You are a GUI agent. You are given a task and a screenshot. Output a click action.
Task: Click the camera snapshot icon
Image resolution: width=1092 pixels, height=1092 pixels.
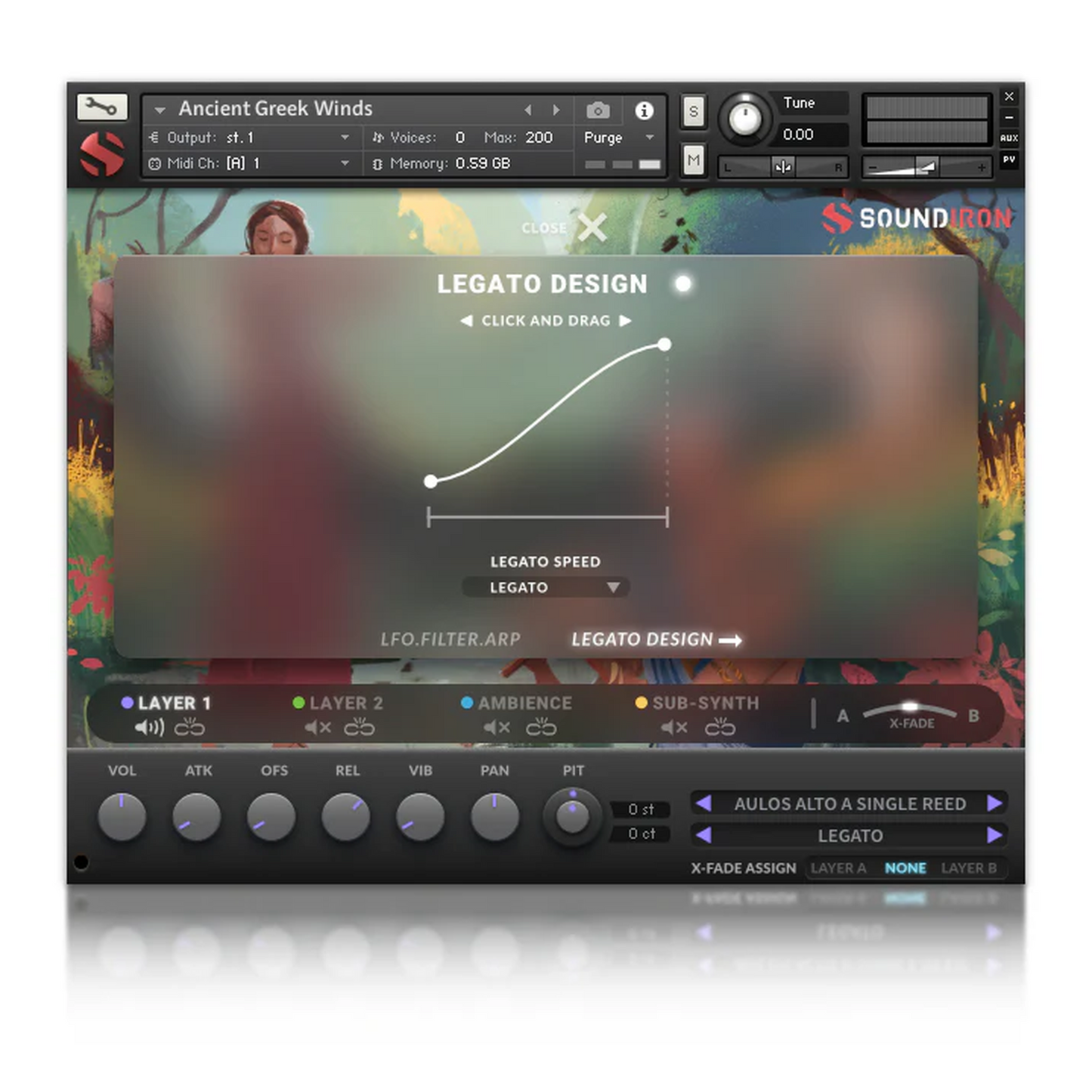[x=598, y=111]
